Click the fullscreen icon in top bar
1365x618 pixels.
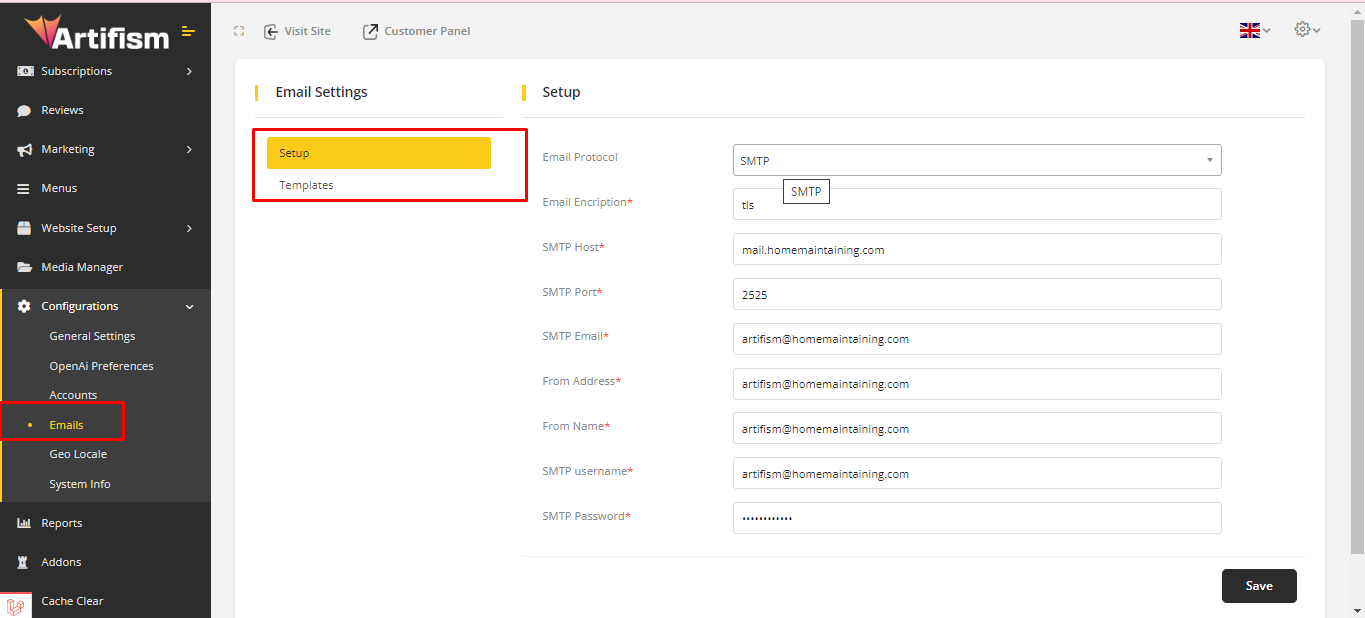pos(239,31)
